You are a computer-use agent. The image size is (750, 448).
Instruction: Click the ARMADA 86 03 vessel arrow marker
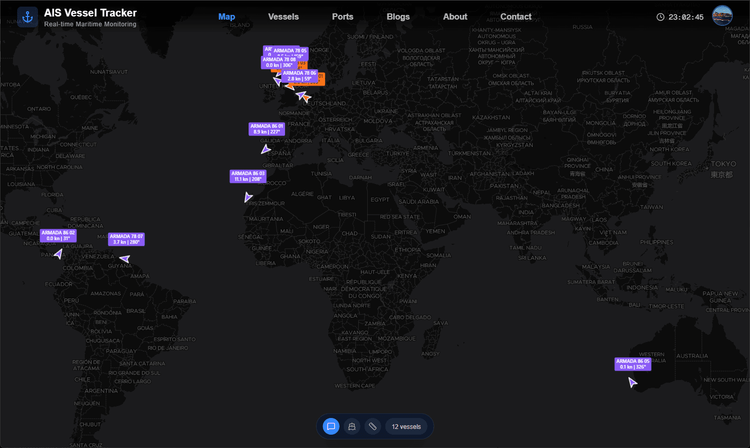click(248, 197)
